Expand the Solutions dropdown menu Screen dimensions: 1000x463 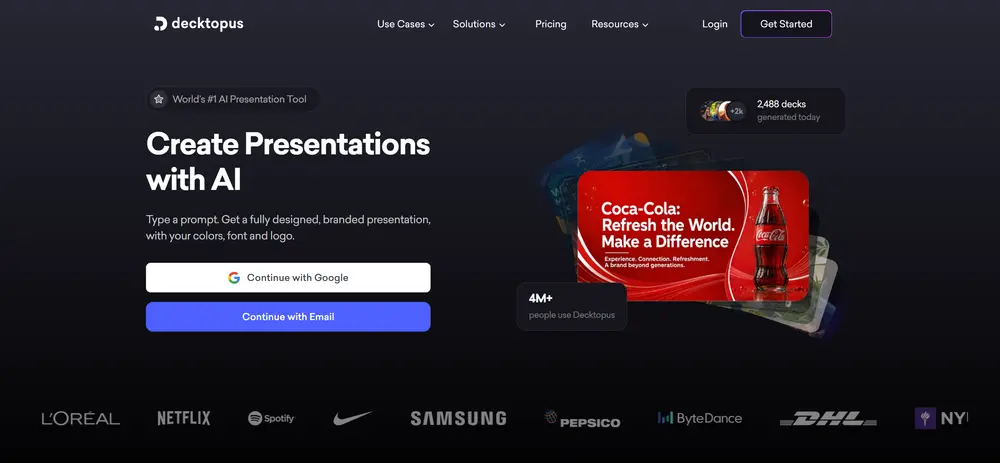point(479,24)
